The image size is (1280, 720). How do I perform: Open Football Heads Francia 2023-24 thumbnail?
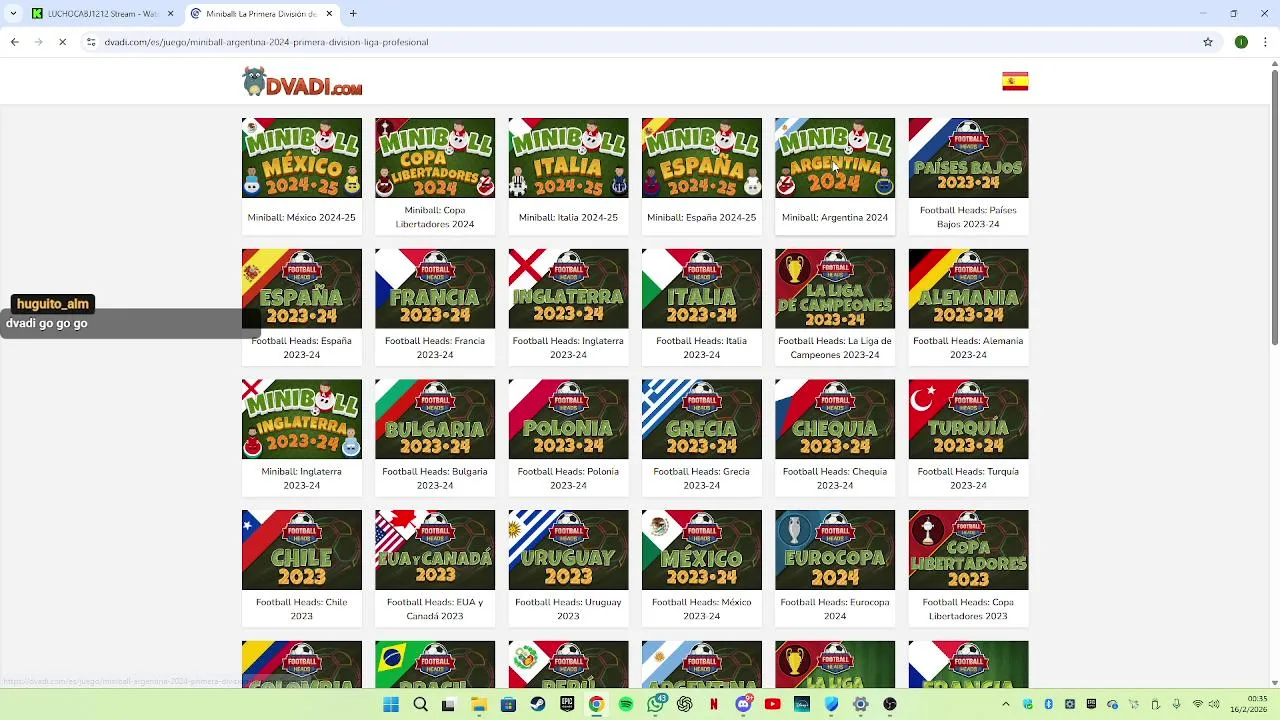click(x=435, y=289)
